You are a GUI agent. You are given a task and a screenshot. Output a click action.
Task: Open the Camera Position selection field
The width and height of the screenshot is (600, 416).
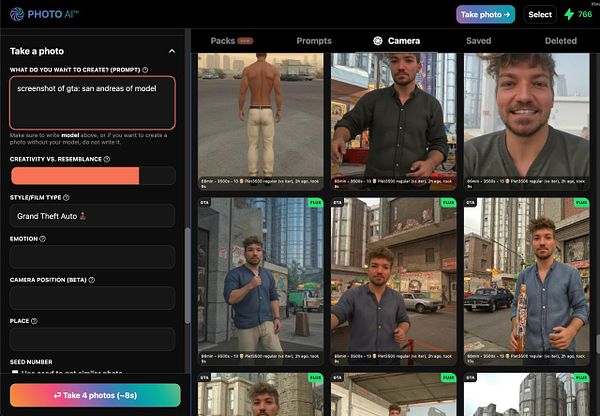[x=93, y=298]
